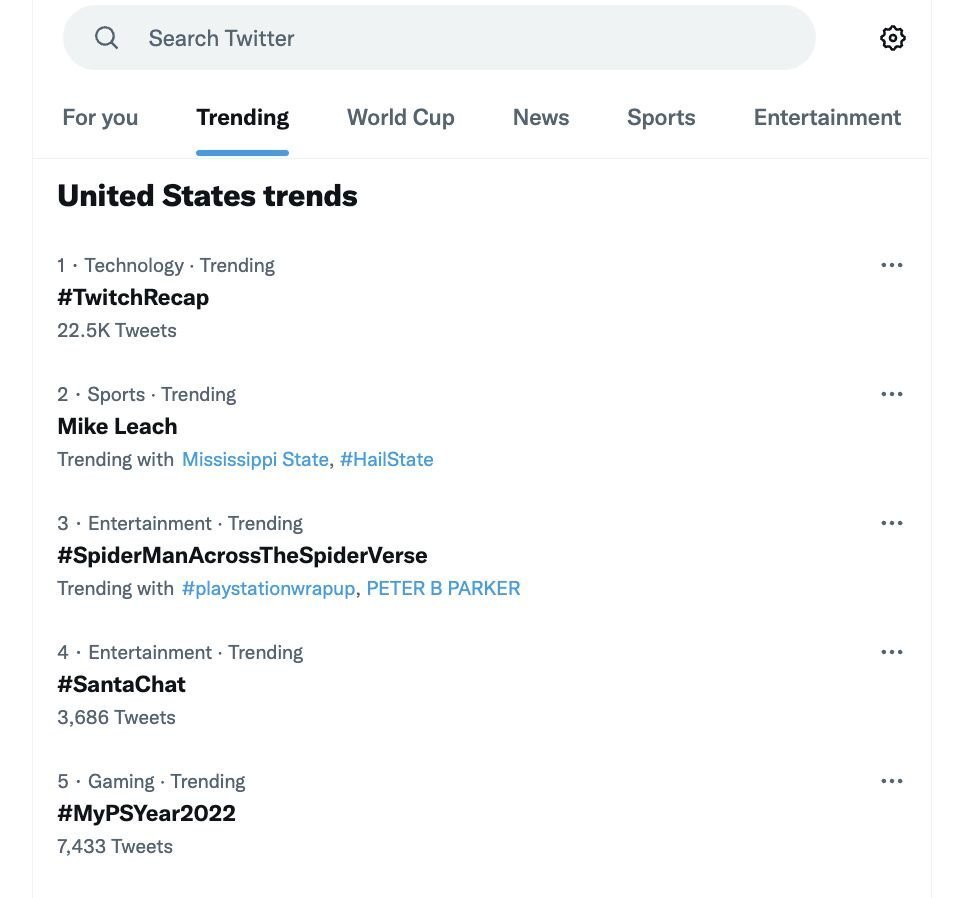Image resolution: width=964 pixels, height=898 pixels.
Task: Focus the Search Twitter field
Action: tap(439, 38)
